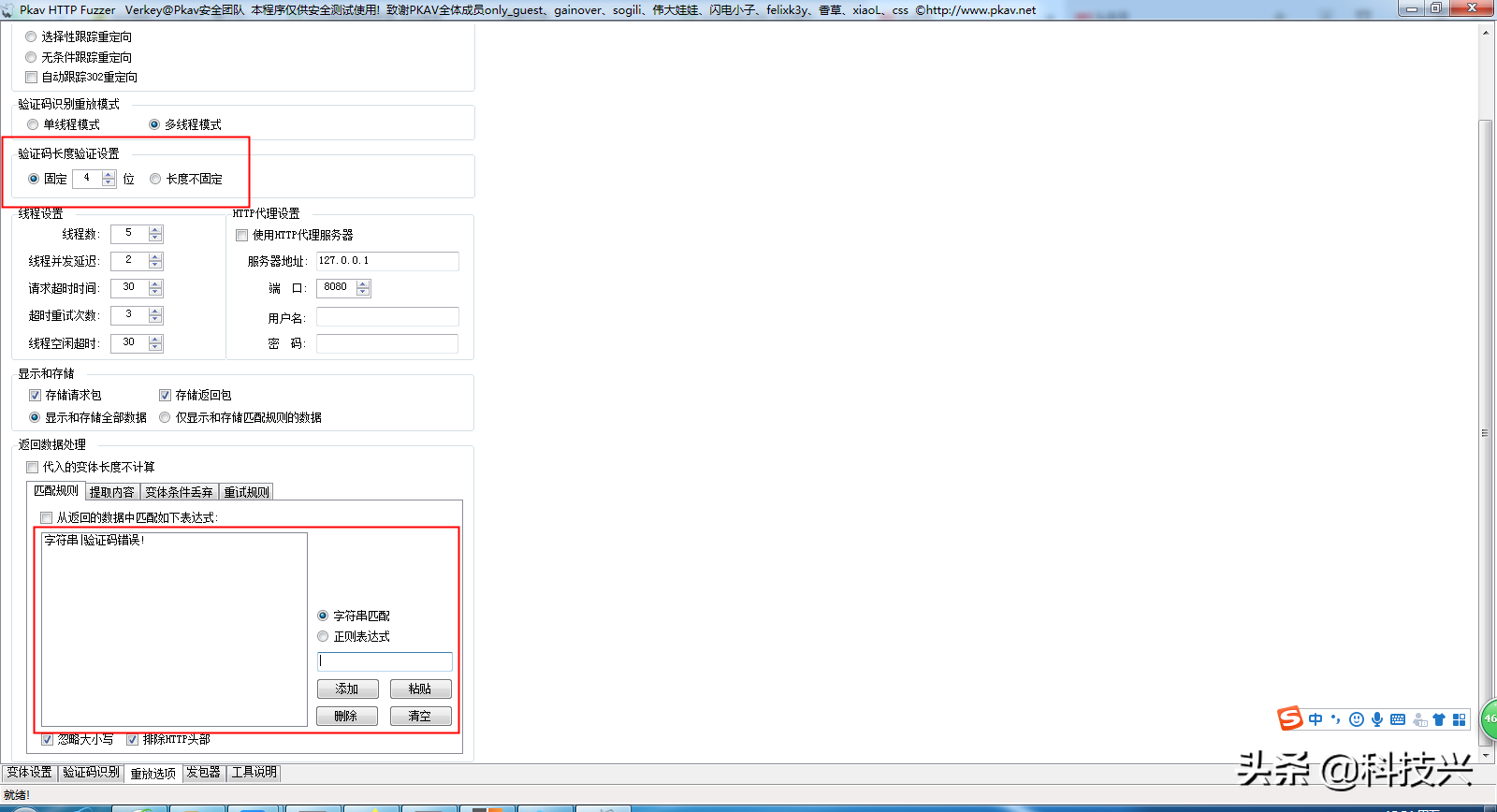Toggle 排除HTTP头部 checkbox
Screen dimensions: 1497x812
132,739
